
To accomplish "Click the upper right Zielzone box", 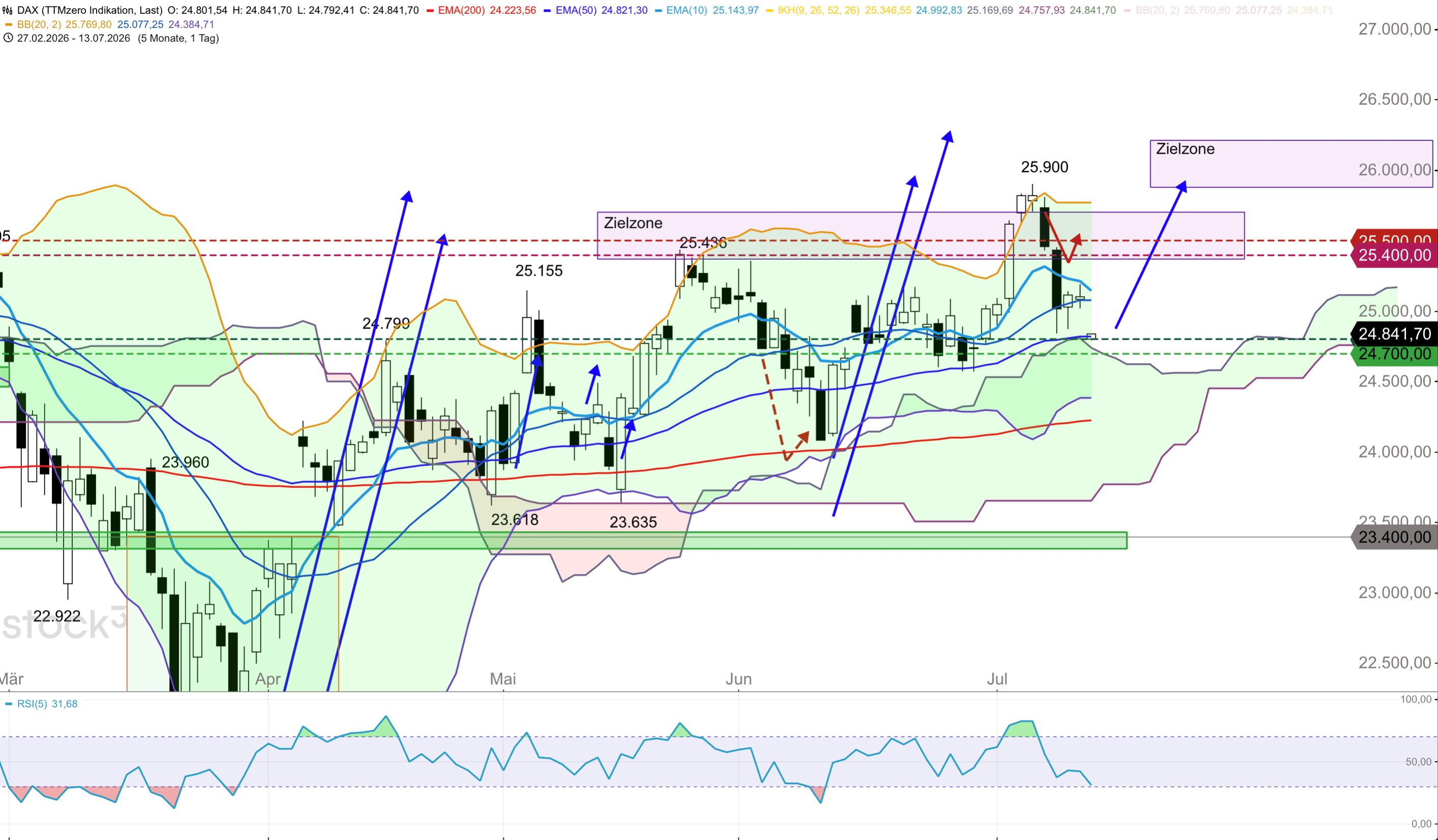I will point(1291,164).
